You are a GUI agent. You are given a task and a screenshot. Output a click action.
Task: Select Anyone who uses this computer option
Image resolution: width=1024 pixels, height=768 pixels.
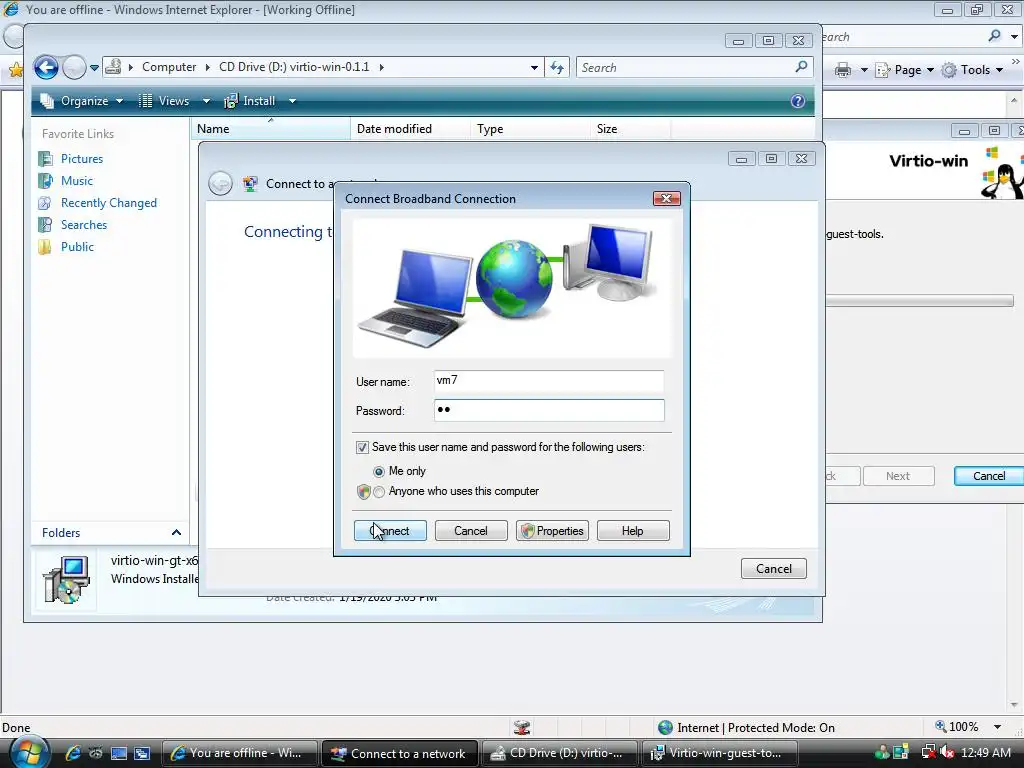tap(379, 492)
